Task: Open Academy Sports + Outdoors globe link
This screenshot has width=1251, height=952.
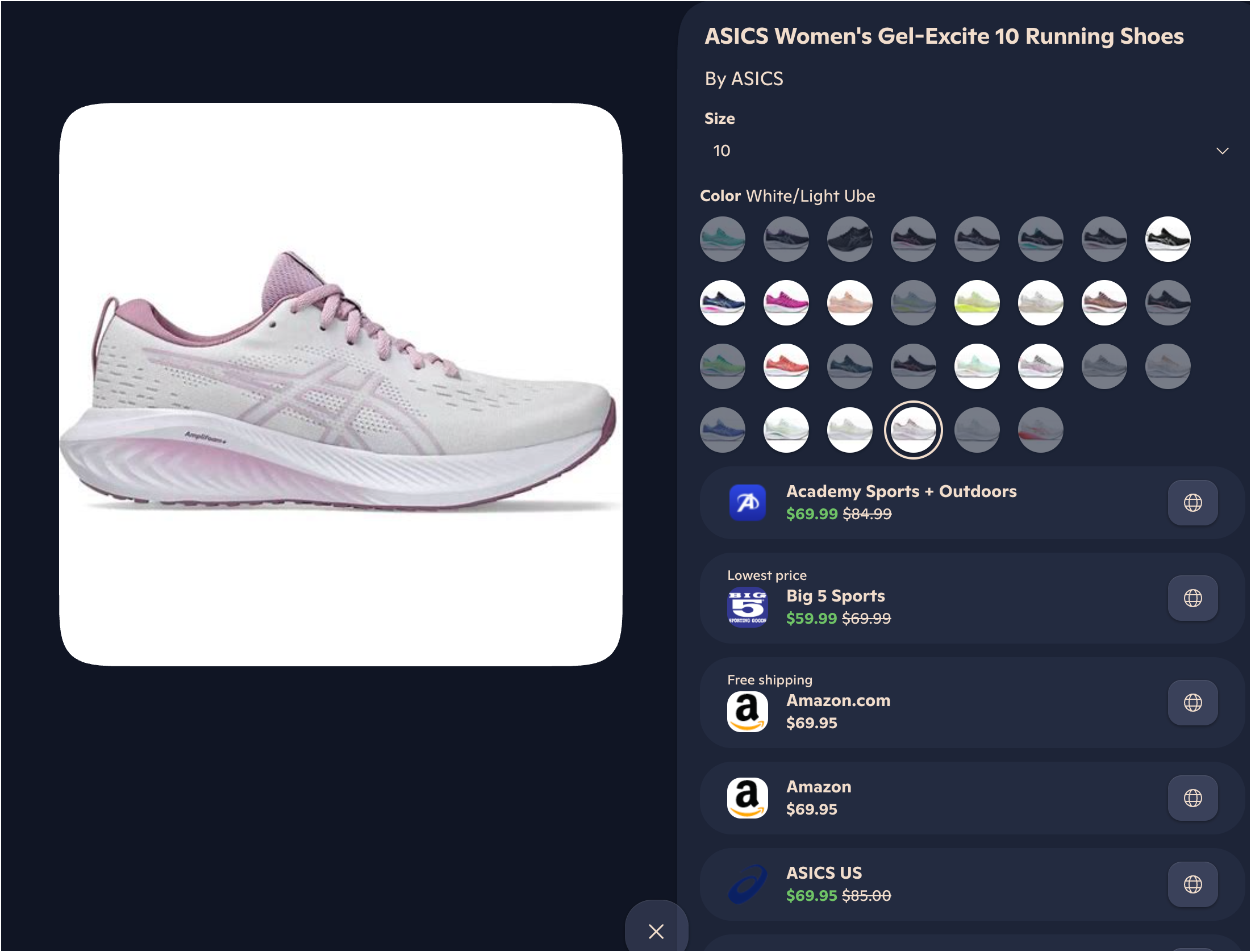Action: pyautogui.click(x=1192, y=503)
